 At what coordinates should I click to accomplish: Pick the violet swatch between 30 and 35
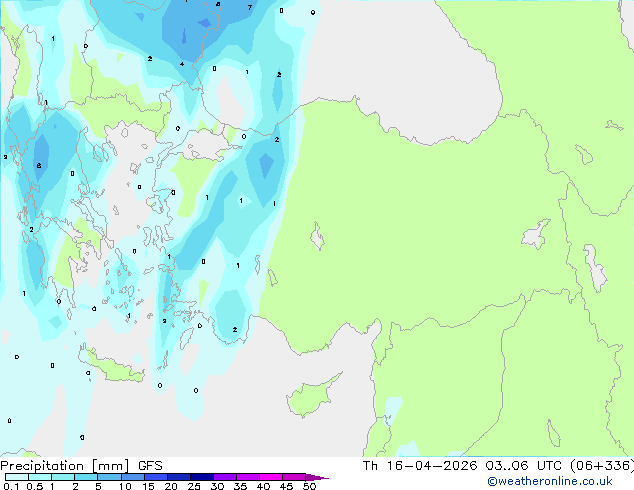[x=224, y=477]
